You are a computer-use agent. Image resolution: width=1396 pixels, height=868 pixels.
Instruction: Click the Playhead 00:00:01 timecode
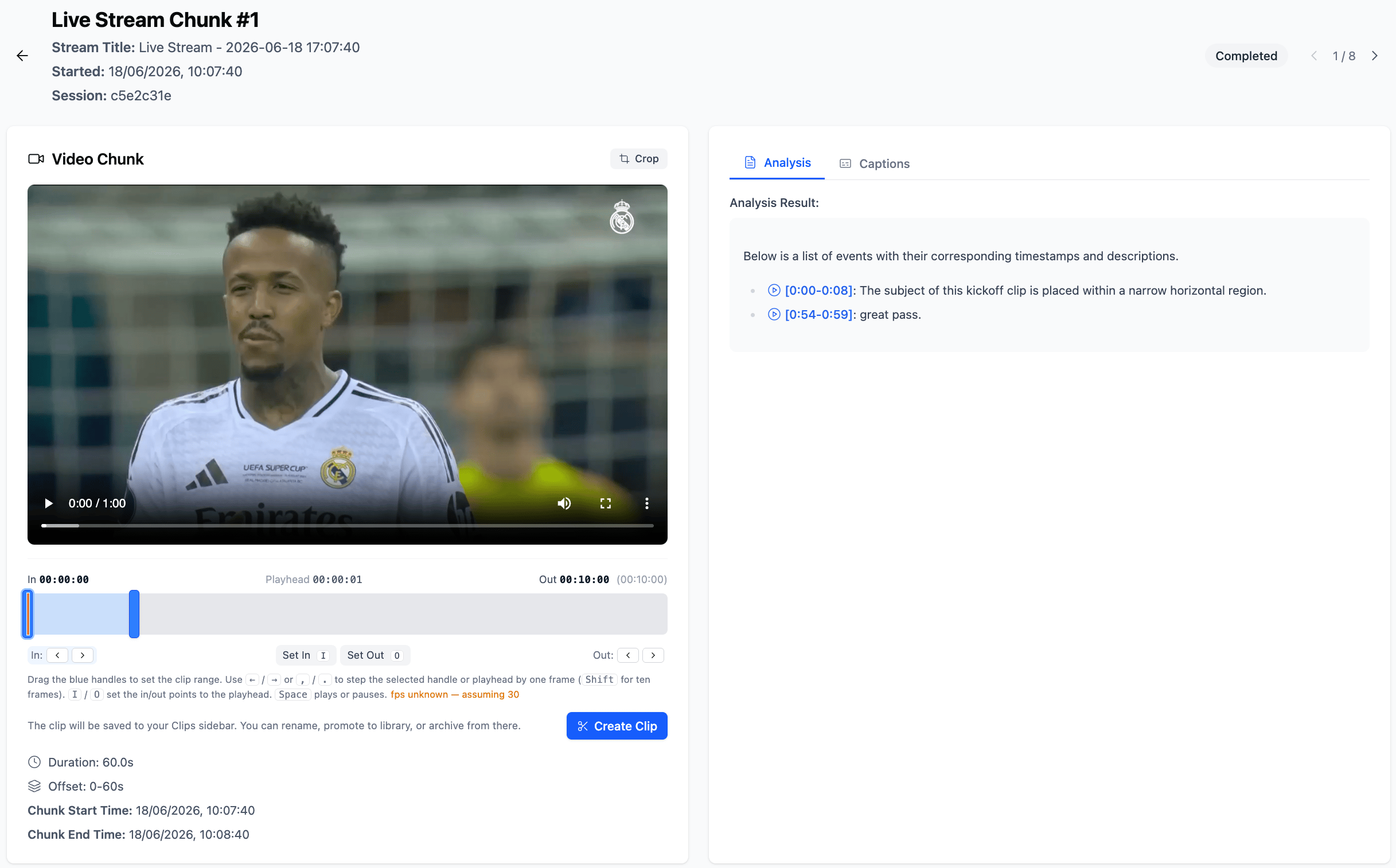pos(314,579)
